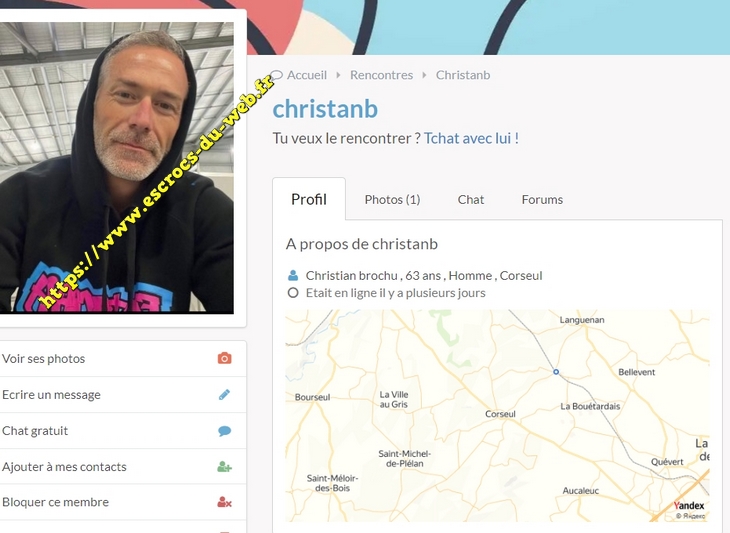Open the Forums tab
The width and height of the screenshot is (730, 533).
coord(542,200)
